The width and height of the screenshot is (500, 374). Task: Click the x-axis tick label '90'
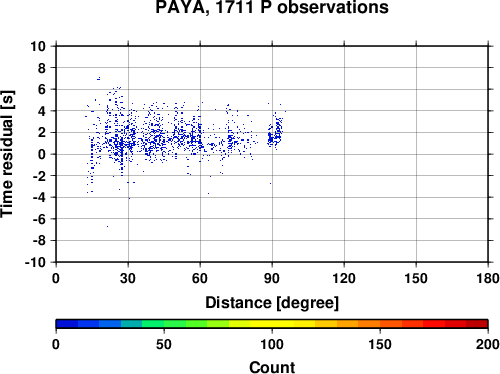tap(272, 278)
